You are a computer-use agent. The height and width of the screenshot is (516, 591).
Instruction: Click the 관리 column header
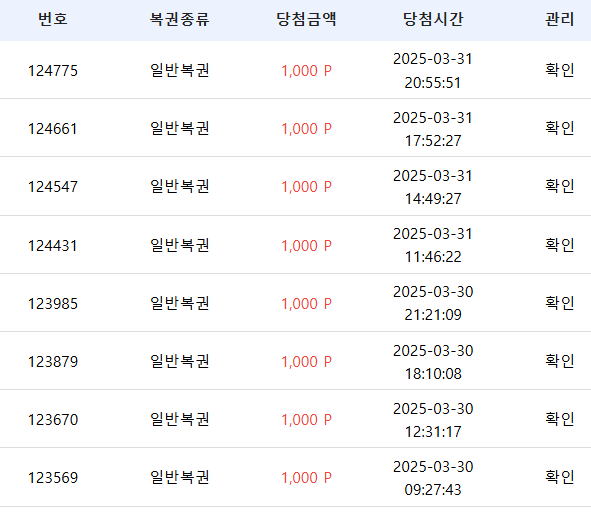click(x=559, y=19)
